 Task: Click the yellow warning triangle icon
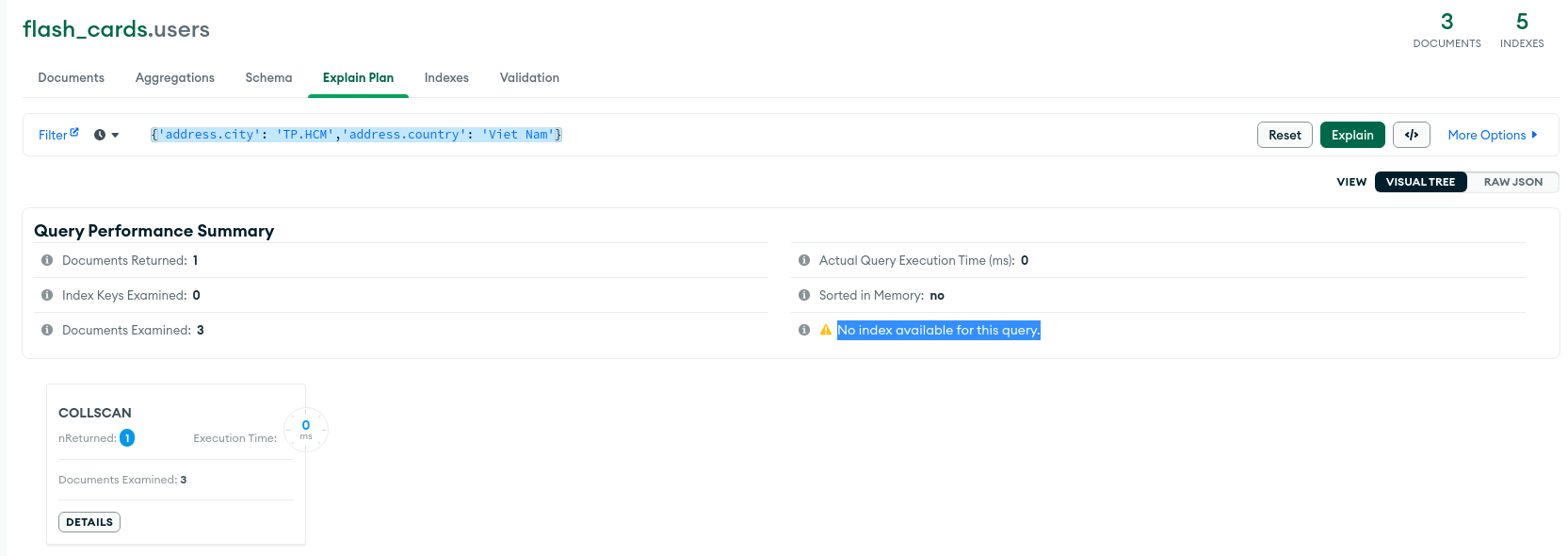(826, 330)
